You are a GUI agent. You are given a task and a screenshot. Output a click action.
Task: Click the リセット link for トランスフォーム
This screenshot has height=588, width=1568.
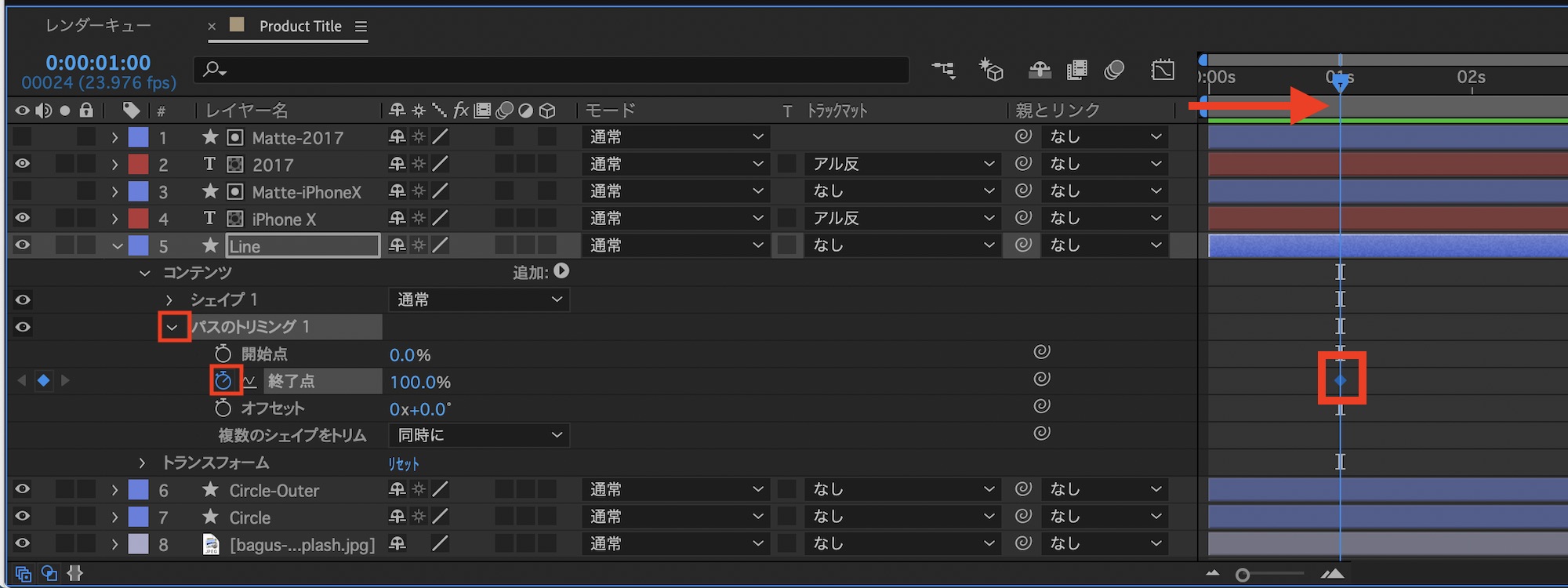404,463
